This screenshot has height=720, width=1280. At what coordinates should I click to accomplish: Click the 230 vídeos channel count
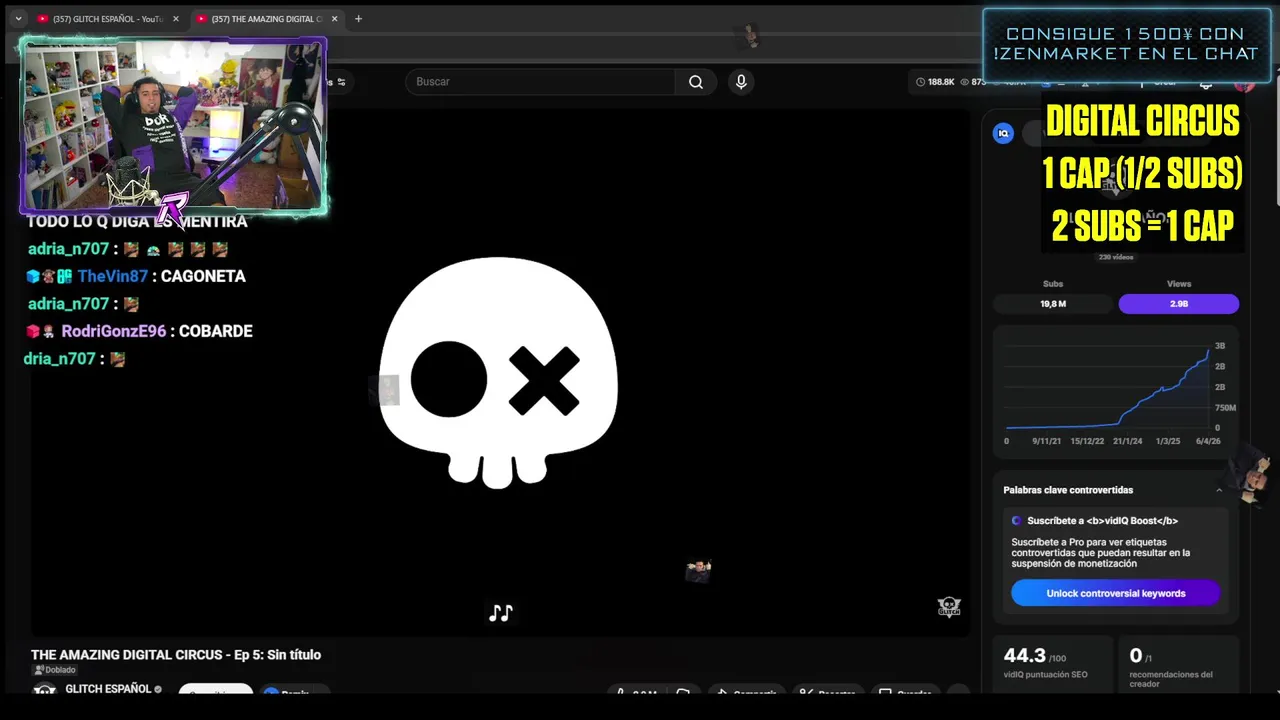point(1116,257)
